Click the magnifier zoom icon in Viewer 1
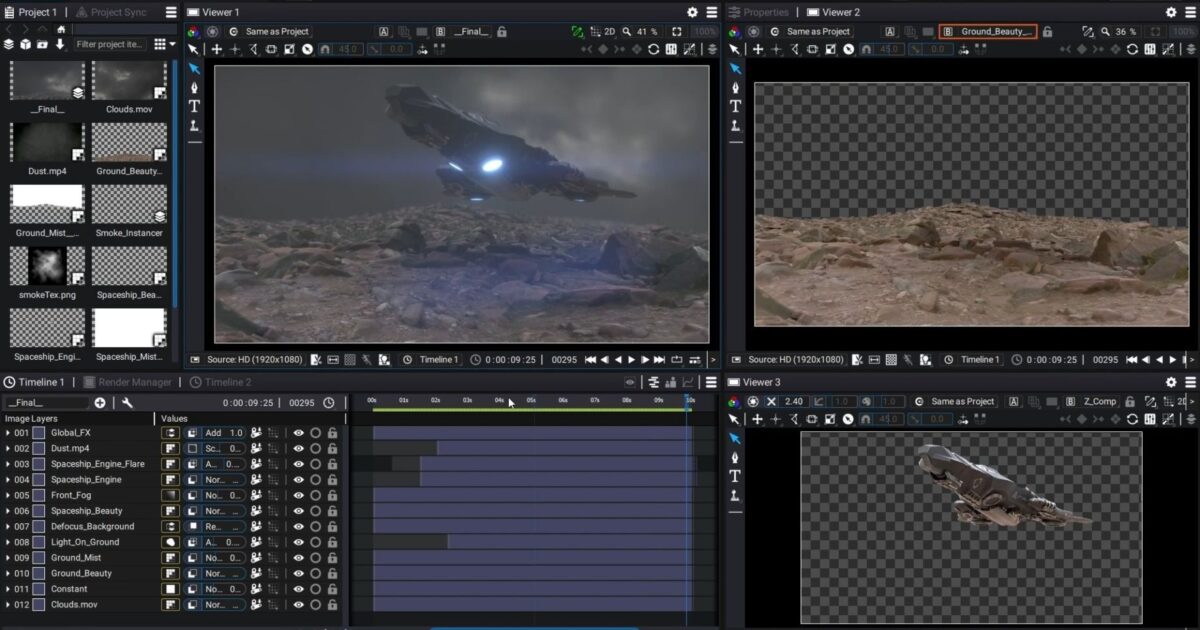 627,31
